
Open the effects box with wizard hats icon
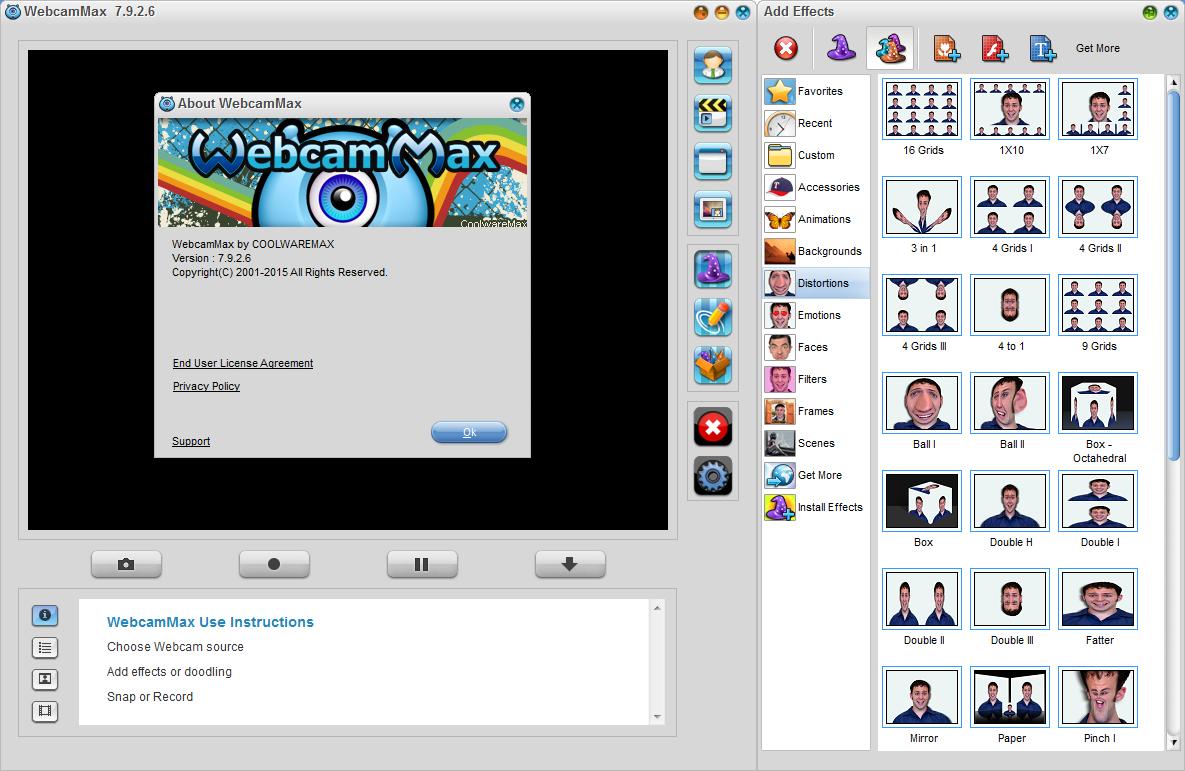click(x=713, y=365)
